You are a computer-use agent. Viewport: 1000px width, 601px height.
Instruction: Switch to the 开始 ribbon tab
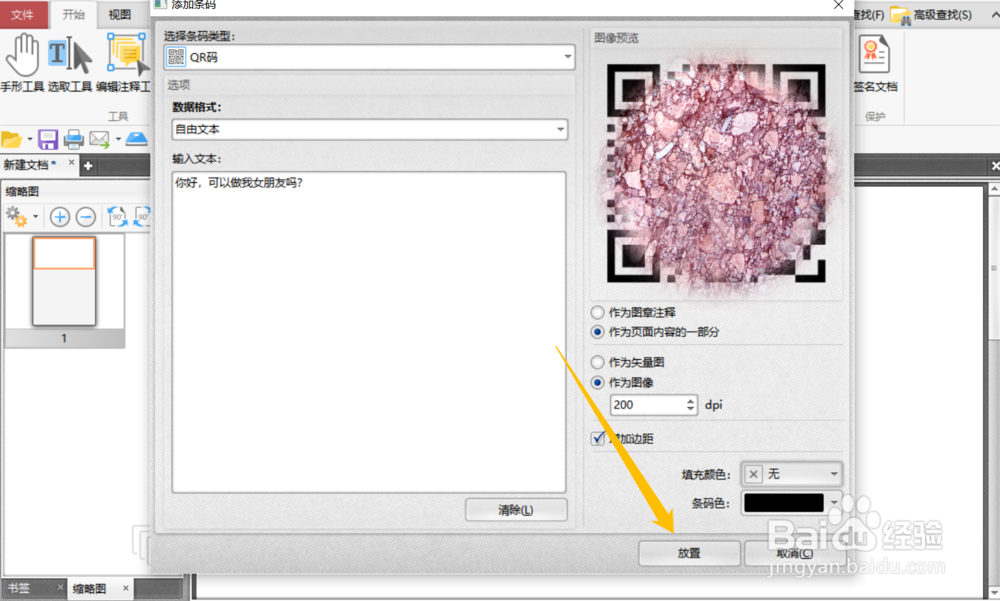click(73, 15)
